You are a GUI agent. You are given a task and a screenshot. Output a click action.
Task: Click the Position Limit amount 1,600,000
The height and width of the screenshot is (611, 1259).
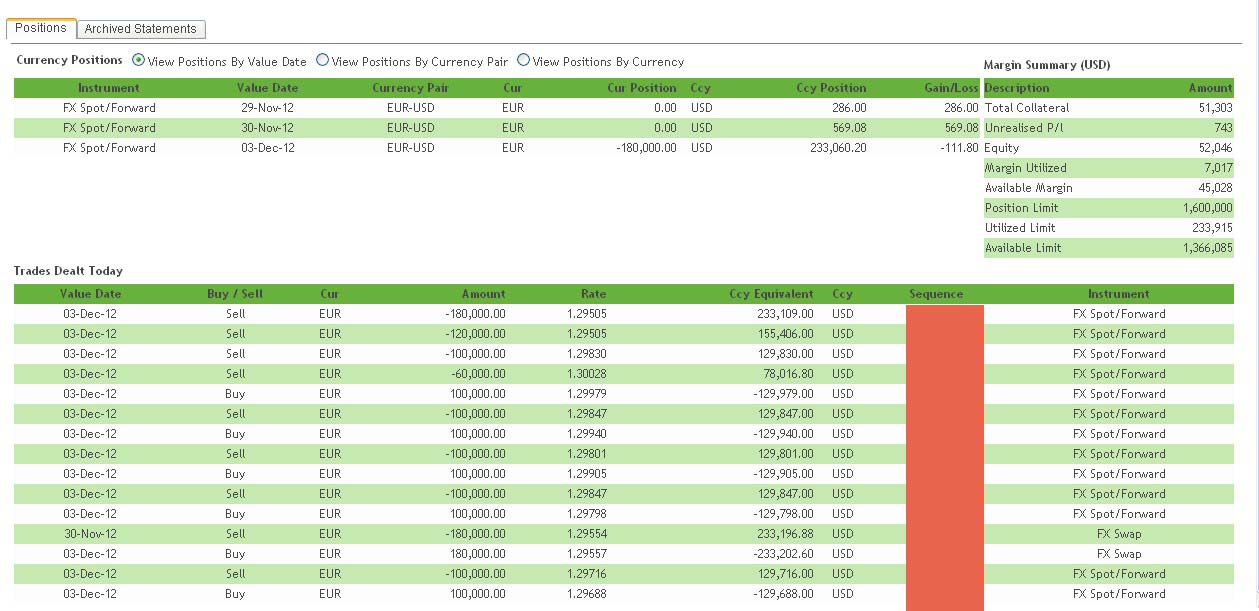coord(1209,208)
